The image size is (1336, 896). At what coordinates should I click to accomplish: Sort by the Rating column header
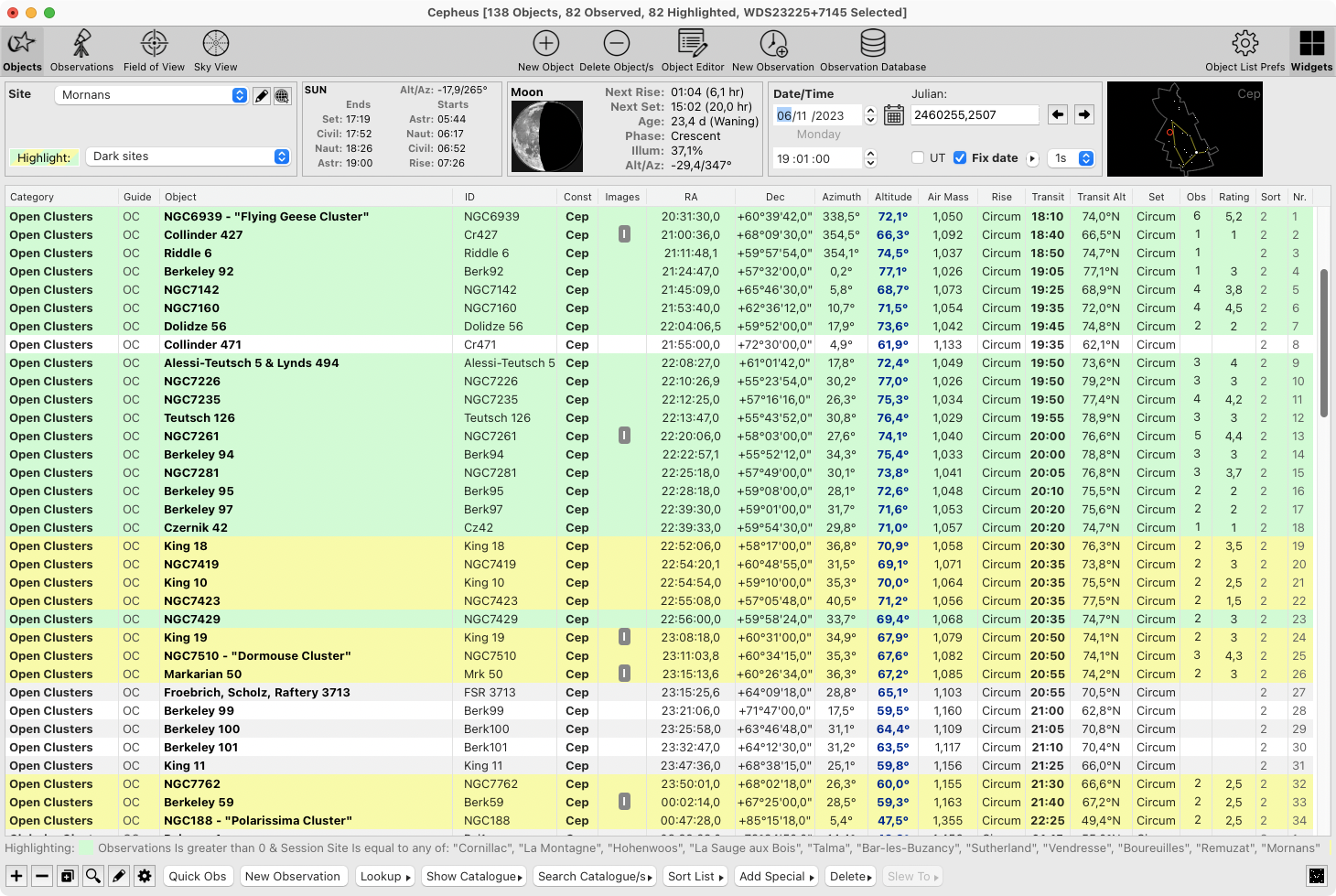(1234, 197)
